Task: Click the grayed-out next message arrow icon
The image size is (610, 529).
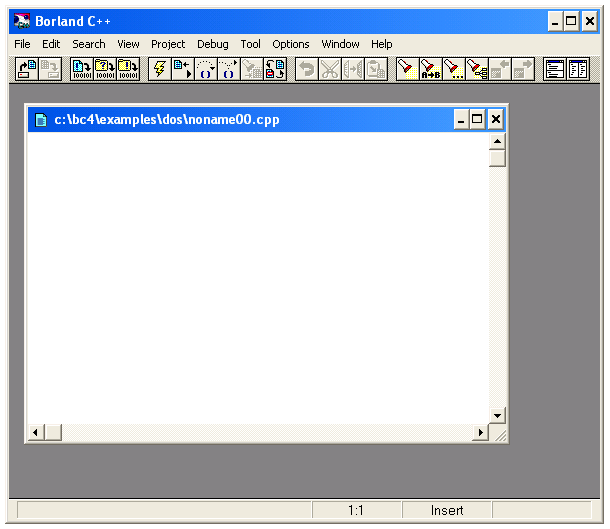Action: coord(523,69)
